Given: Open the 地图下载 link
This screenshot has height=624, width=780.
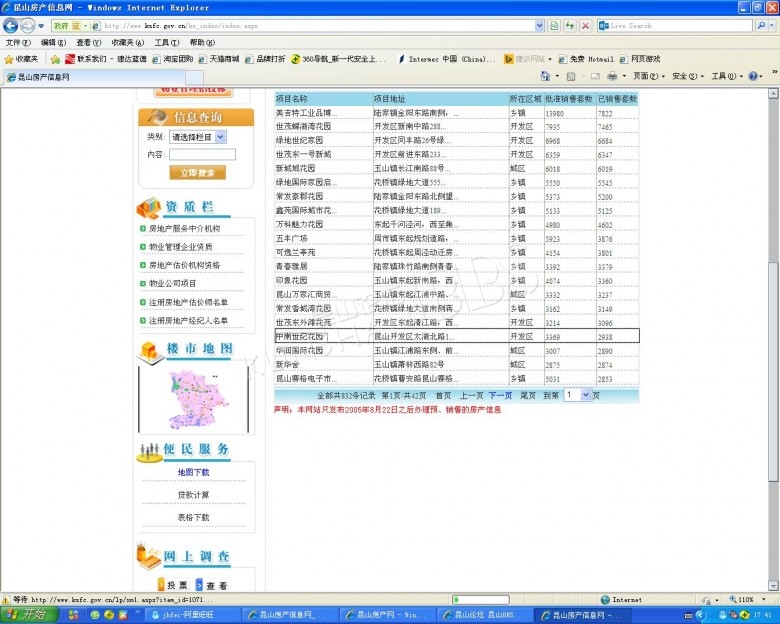Looking at the screenshot, I should pos(193,472).
